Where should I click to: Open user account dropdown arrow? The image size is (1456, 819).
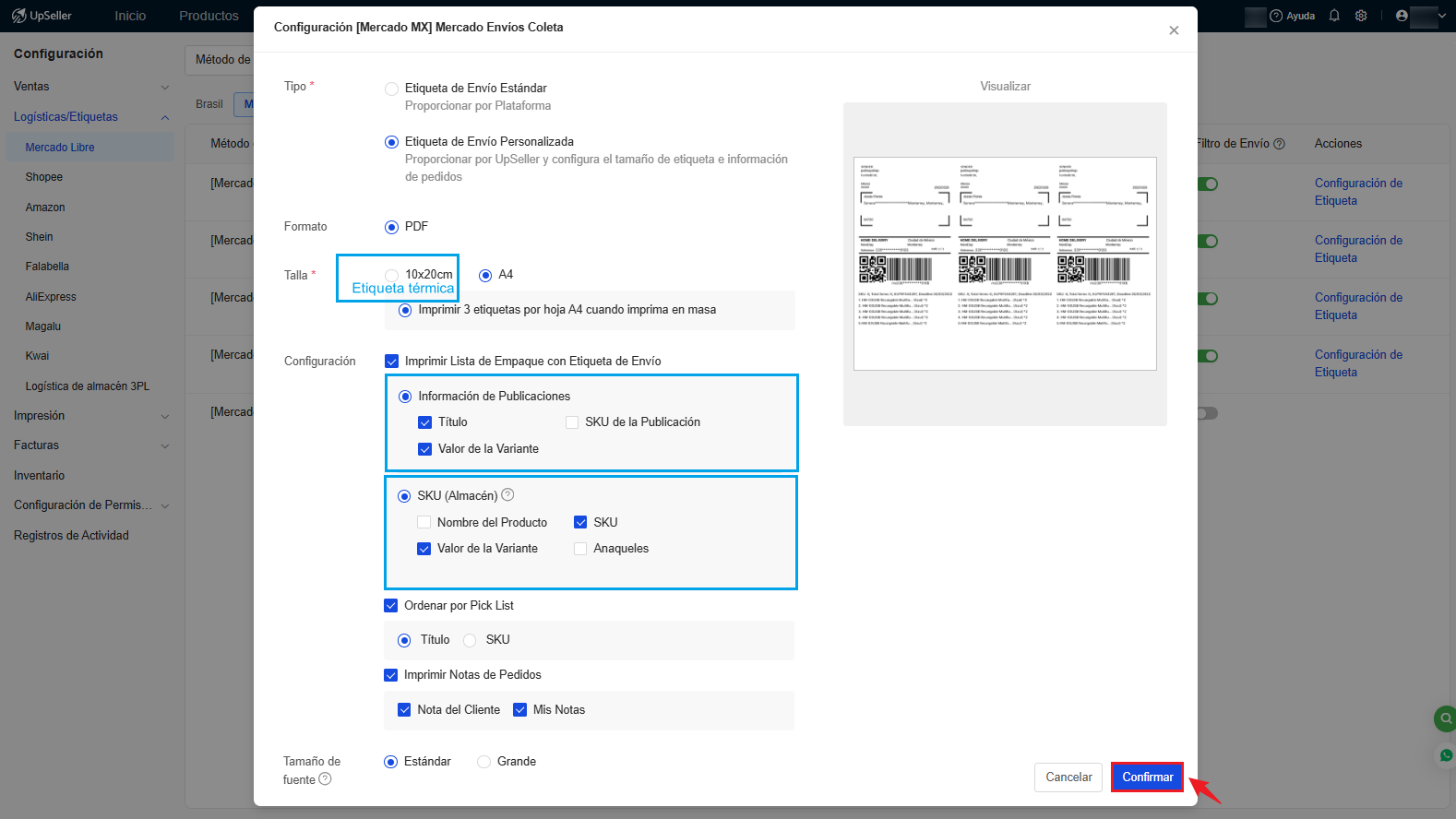pos(1442,16)
